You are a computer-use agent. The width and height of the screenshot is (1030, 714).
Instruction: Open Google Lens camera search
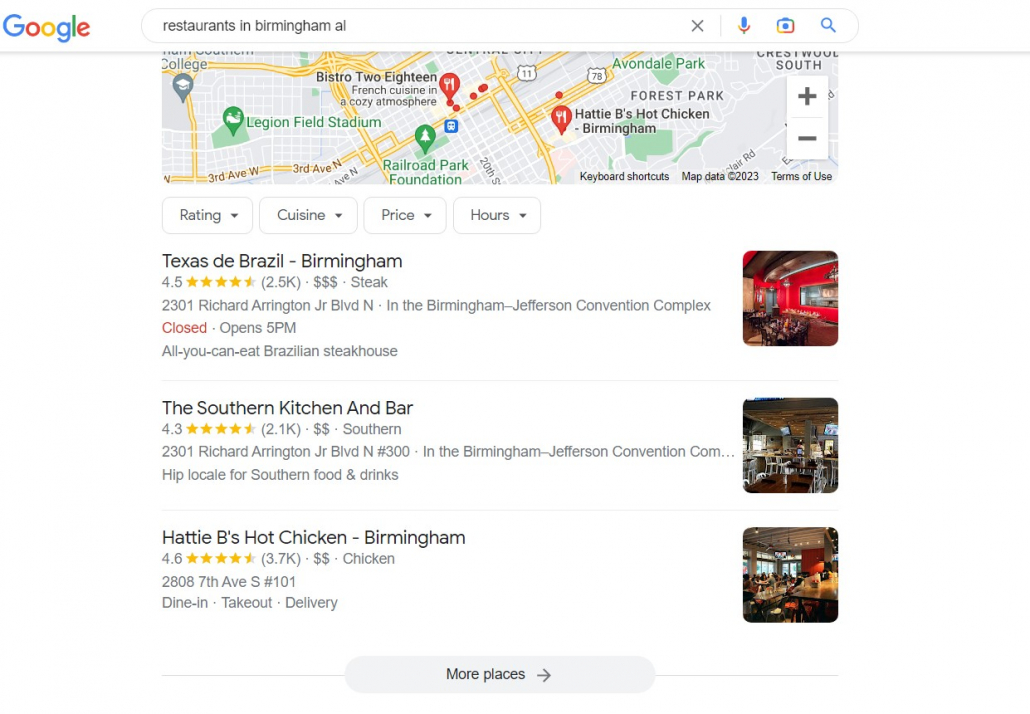pyautogui.click(x=785, y=26)
